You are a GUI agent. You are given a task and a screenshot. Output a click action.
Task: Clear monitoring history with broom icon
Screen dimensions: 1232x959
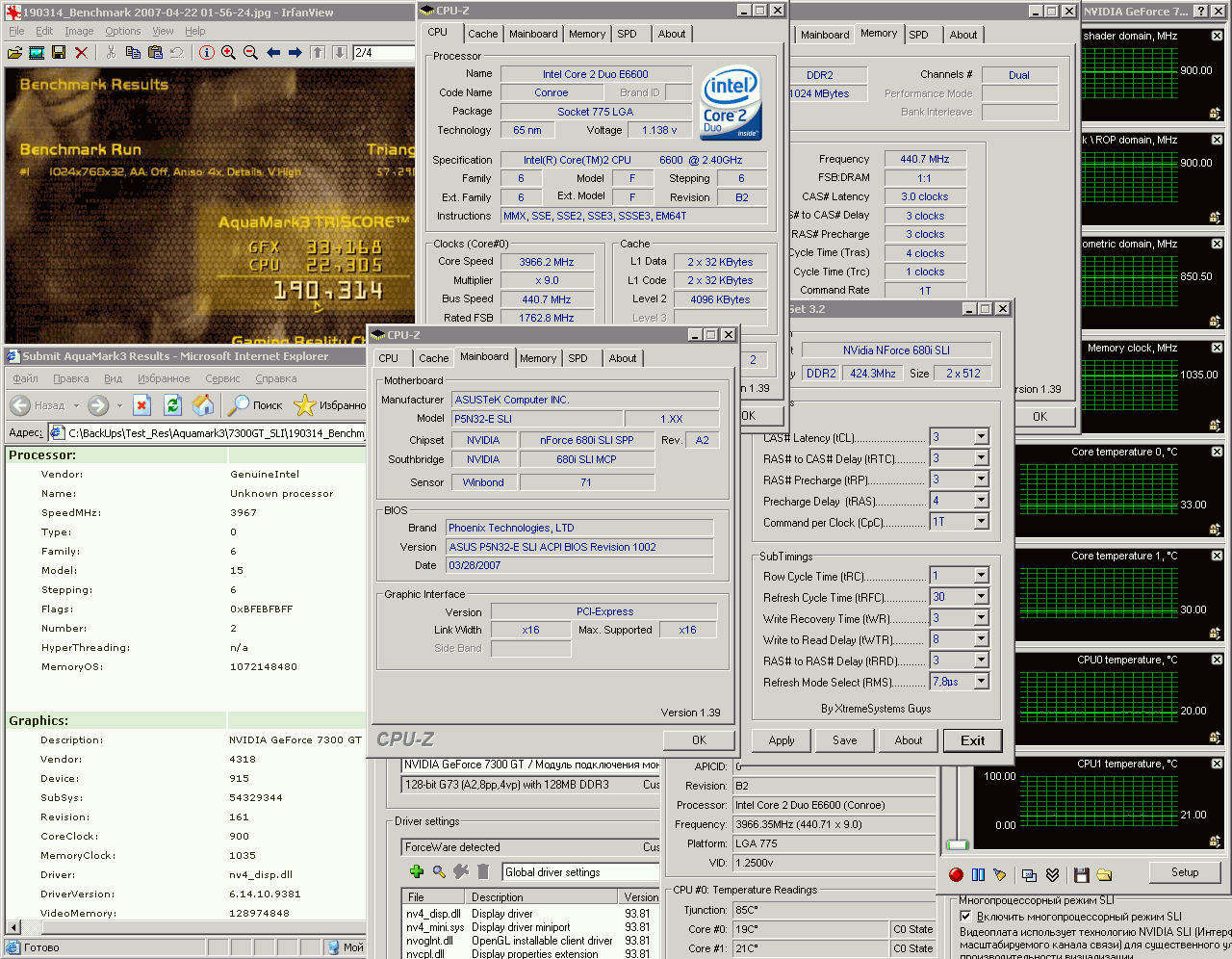pyautogui.click(x=1000, y=874)
